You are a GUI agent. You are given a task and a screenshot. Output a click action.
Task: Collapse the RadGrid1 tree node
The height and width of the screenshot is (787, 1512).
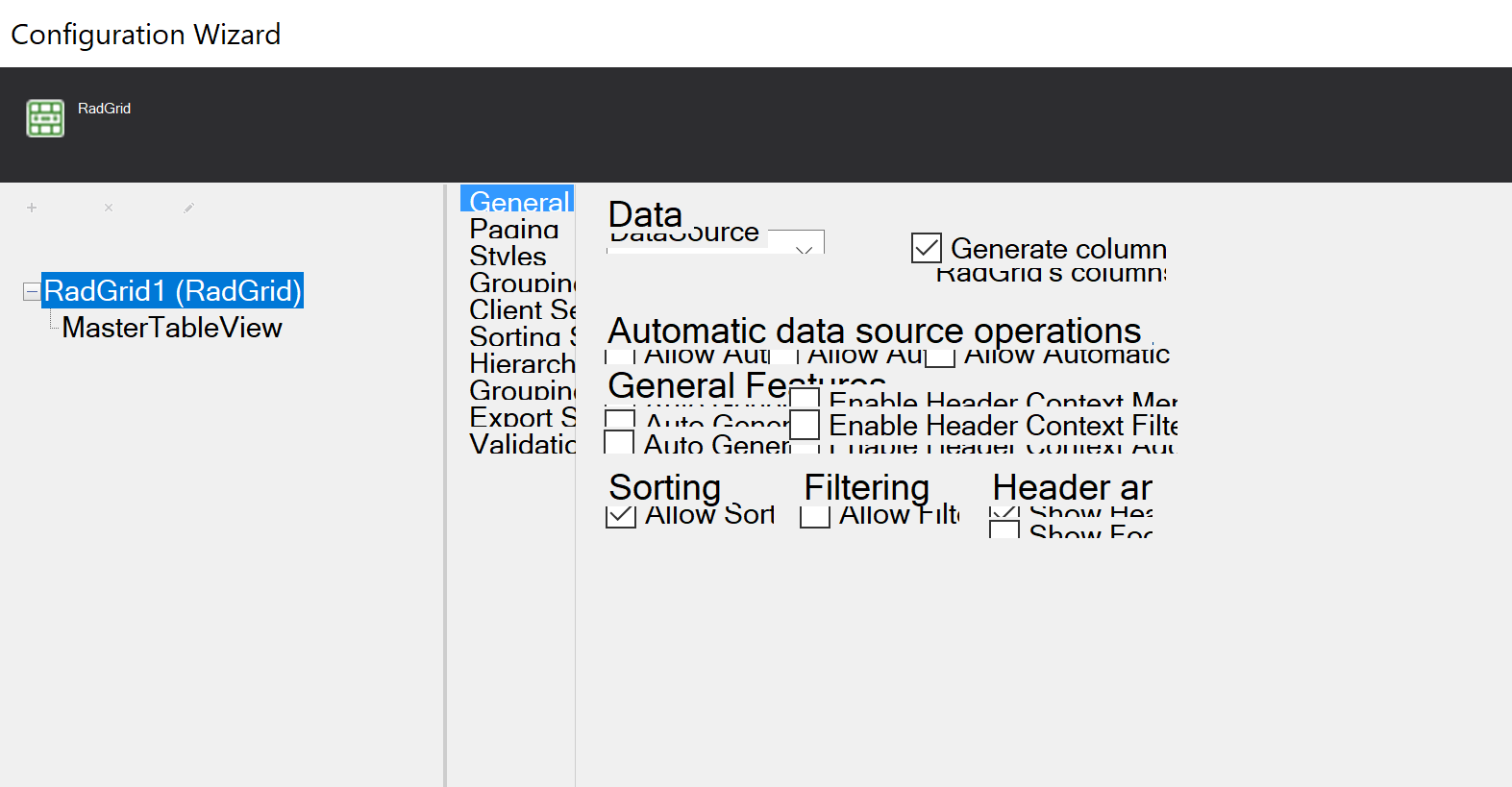point(32,291)
